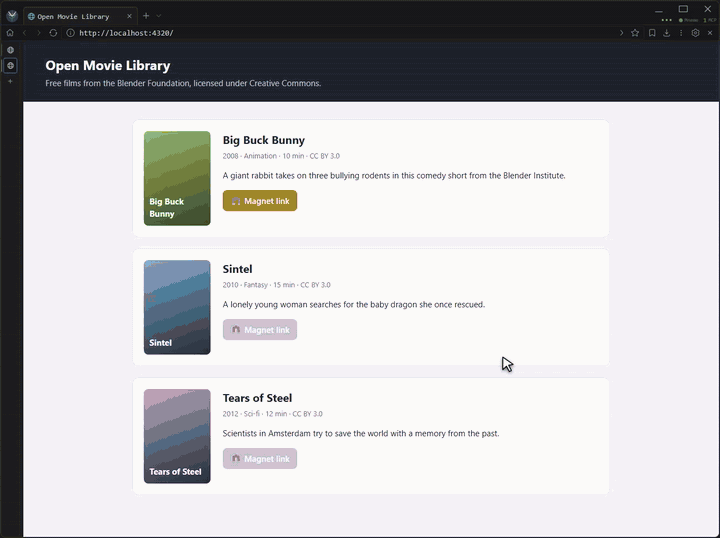The image size is (720, 538).
Task: Maximize the browser window
Action: 683,9
